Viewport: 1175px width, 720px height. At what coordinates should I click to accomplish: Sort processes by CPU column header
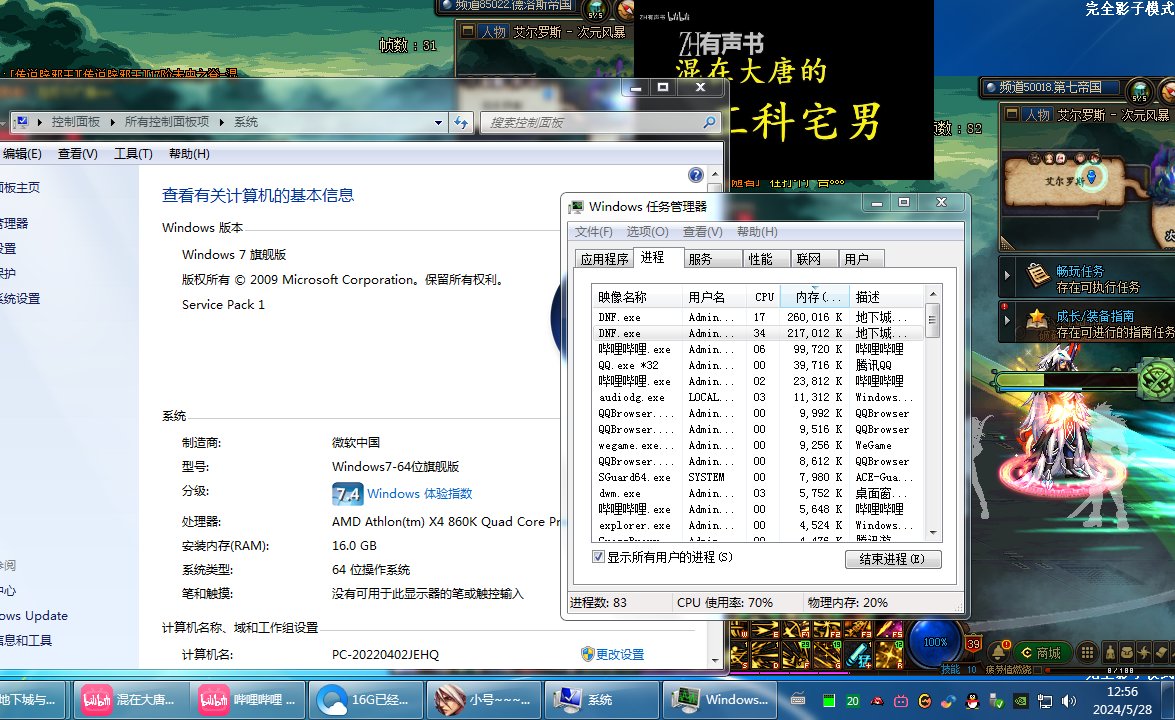[x=764, y=297]
